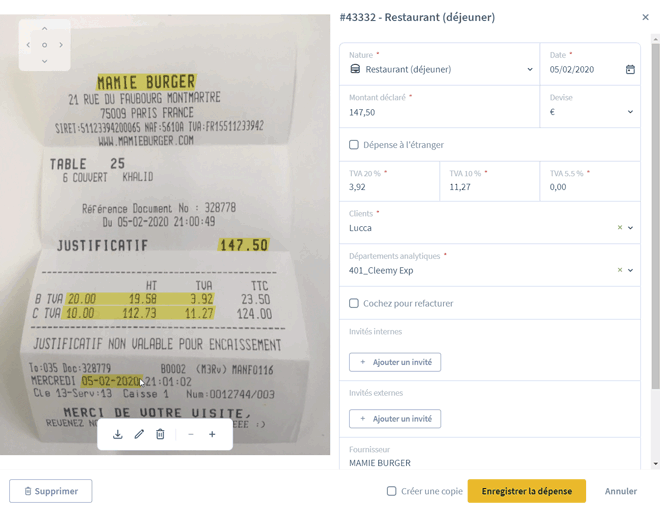
Task: Click Enregistrer la dépense button
Action: click(x=527, y=491)
